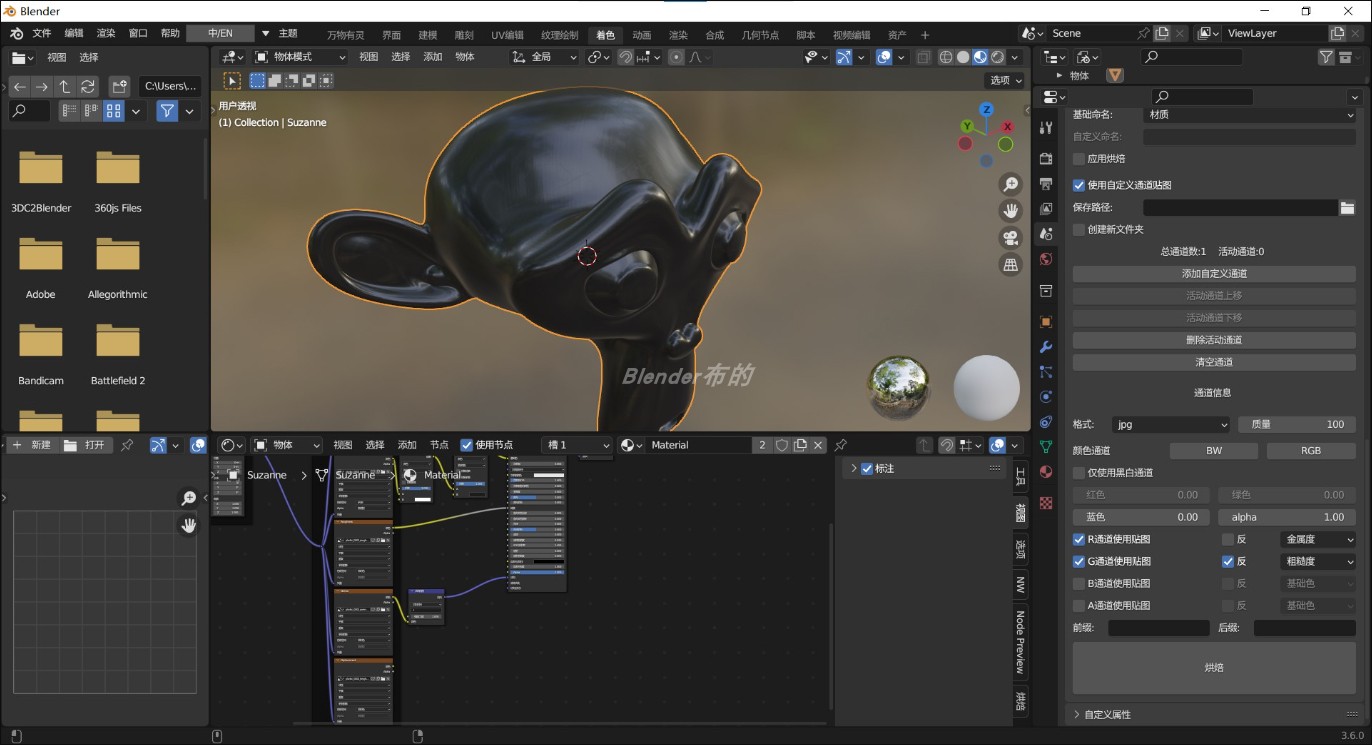
Task: Switch to 建模 workspace tab
Action: point(428,35)
